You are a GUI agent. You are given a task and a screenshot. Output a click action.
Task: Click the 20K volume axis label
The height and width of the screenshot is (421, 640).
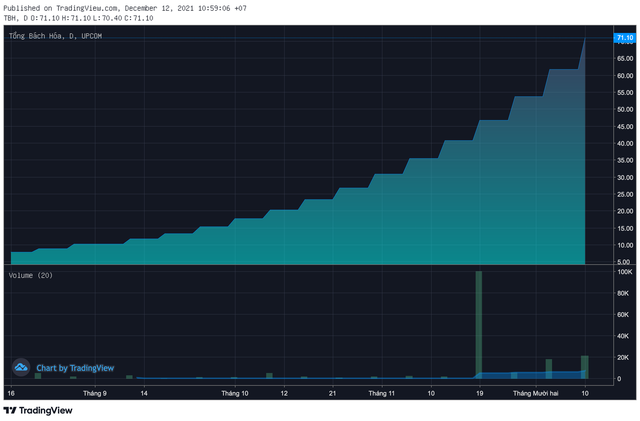(623, 357)
